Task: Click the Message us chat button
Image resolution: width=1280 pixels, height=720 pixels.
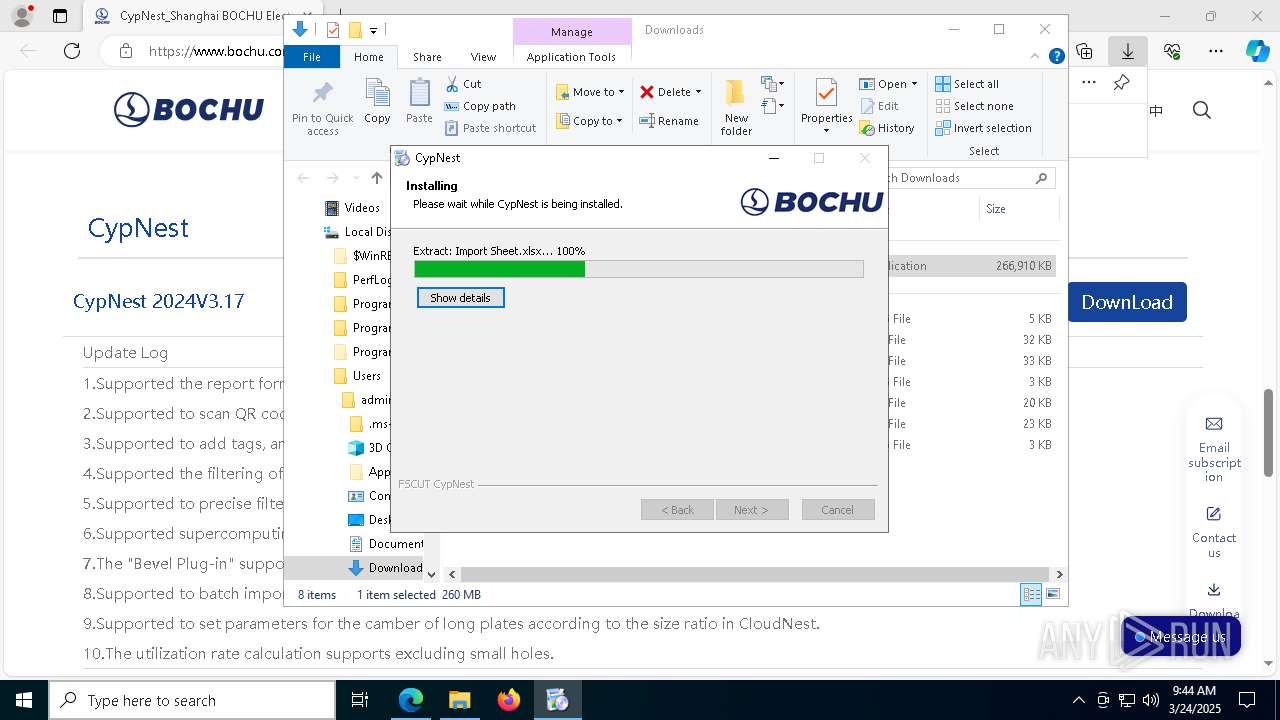Action: click(x=1181, y=637)
